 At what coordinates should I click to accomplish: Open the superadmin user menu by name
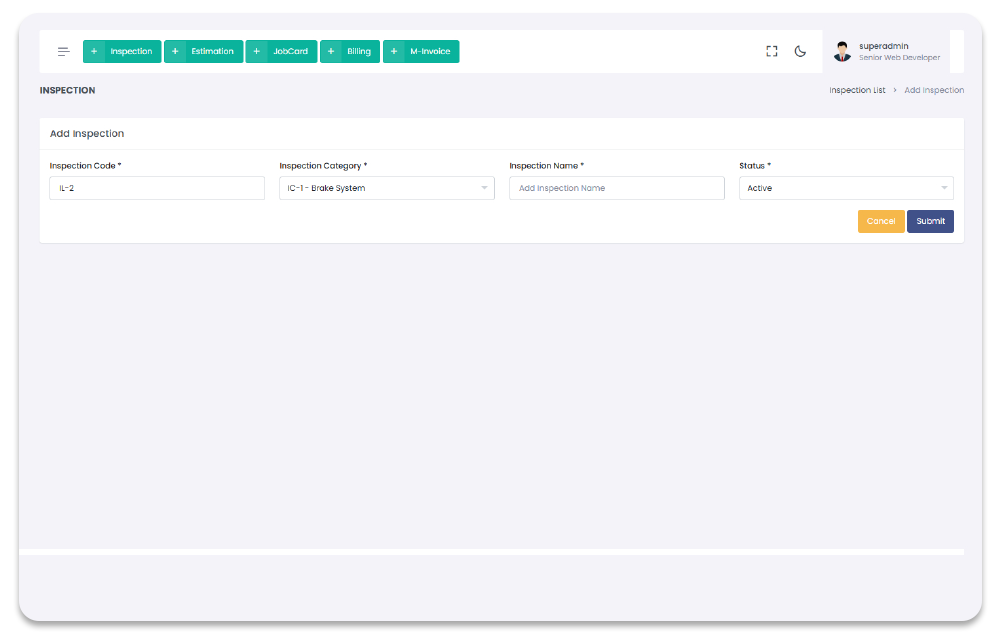point(882,46)
